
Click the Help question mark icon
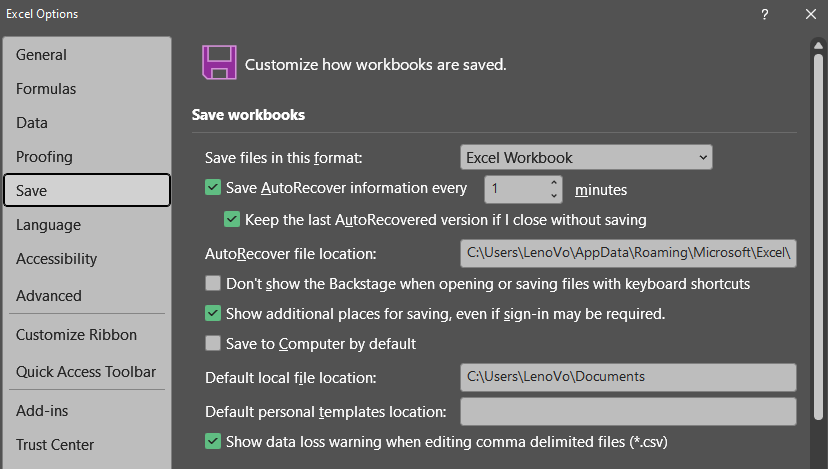(x=764, y=14)
